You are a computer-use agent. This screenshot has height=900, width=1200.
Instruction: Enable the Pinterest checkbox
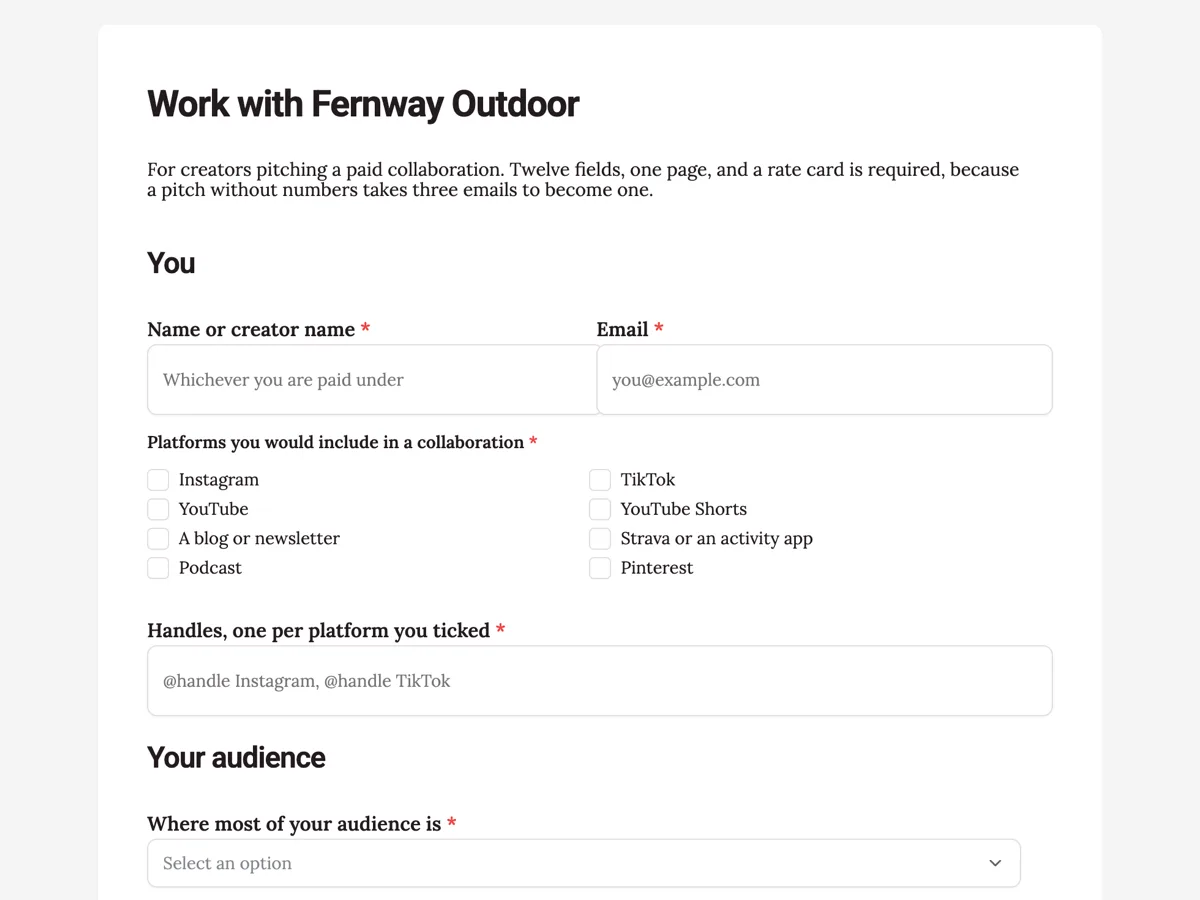point(600,568)
